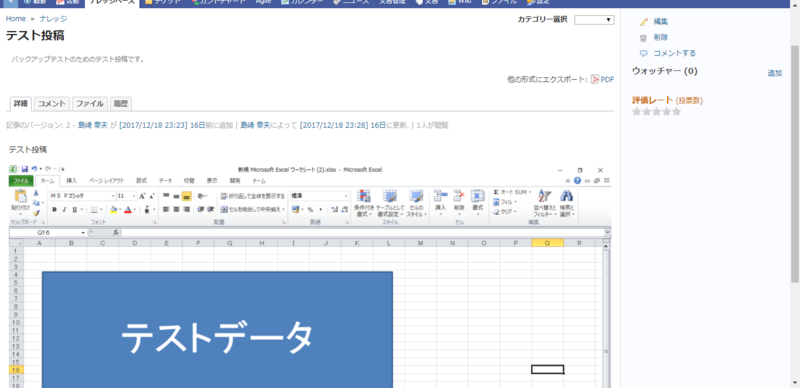This screenshot has height=388, width=800.
Task: Open the 標準 number format dropdown
Action: click(x=319, y=196)
